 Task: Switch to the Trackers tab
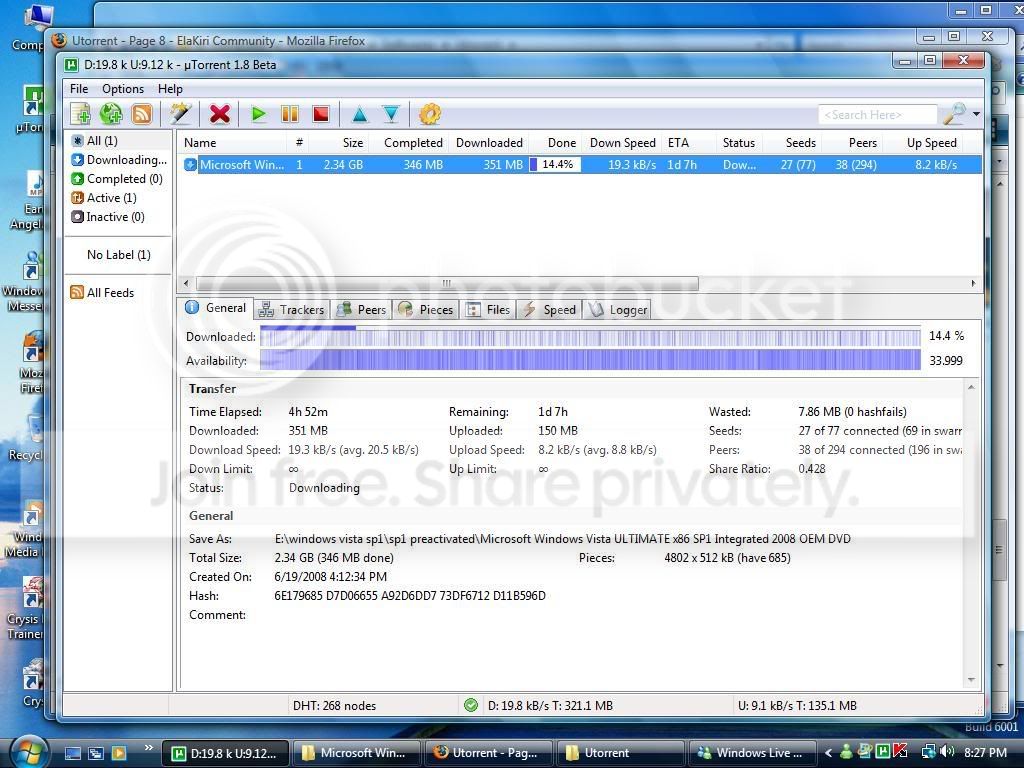(292, 310)
